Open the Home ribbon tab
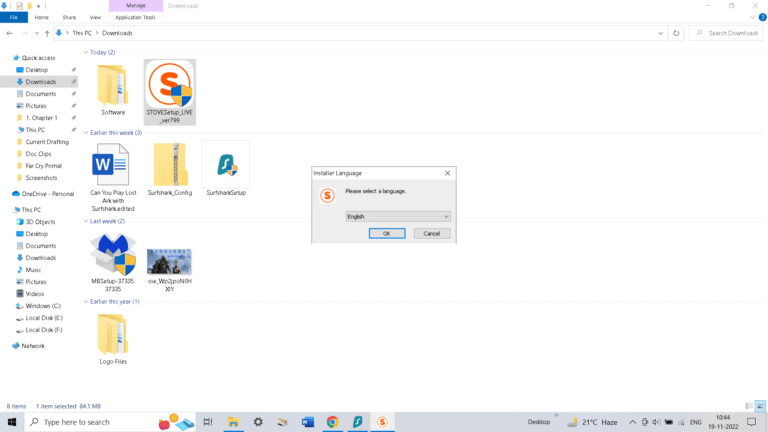Screen dimensions: 768x432 (42, 17)
